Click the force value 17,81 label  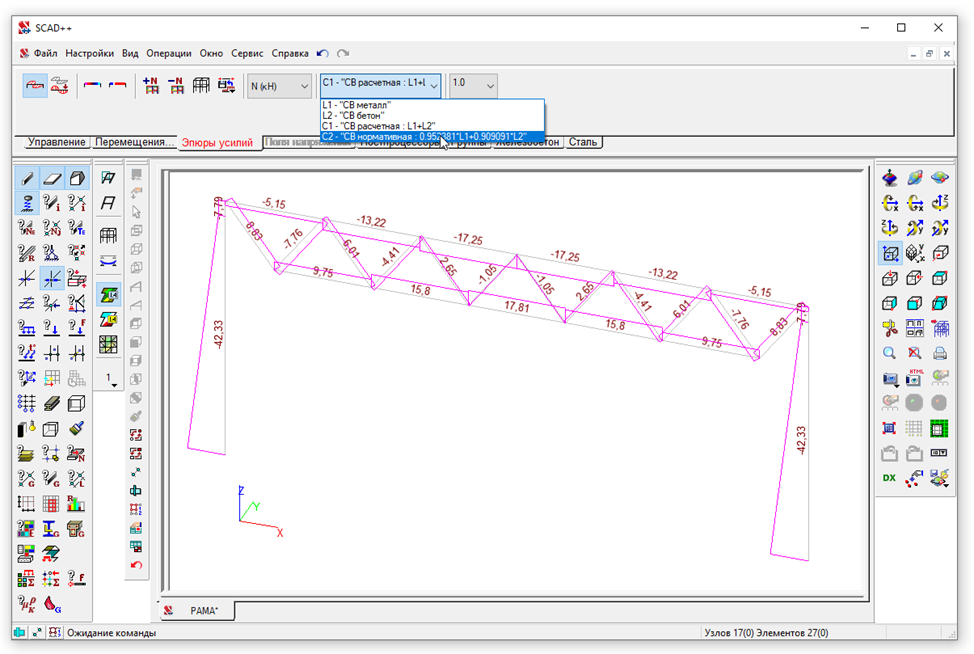517,307
